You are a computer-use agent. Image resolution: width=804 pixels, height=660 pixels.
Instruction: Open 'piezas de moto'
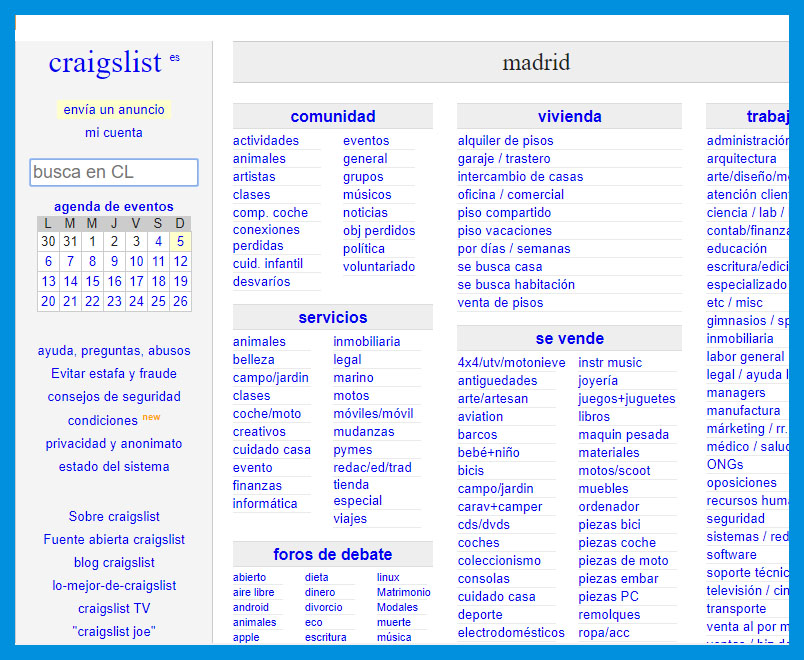point(624,561)
